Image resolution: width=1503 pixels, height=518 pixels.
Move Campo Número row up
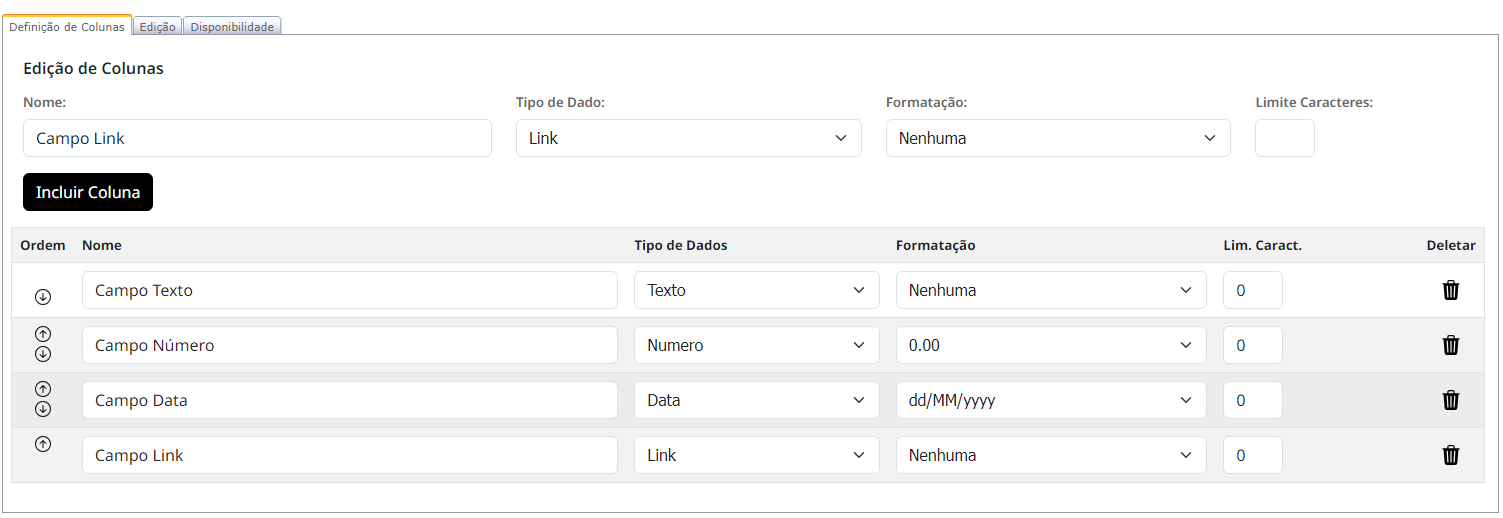[x=43, y=334]
